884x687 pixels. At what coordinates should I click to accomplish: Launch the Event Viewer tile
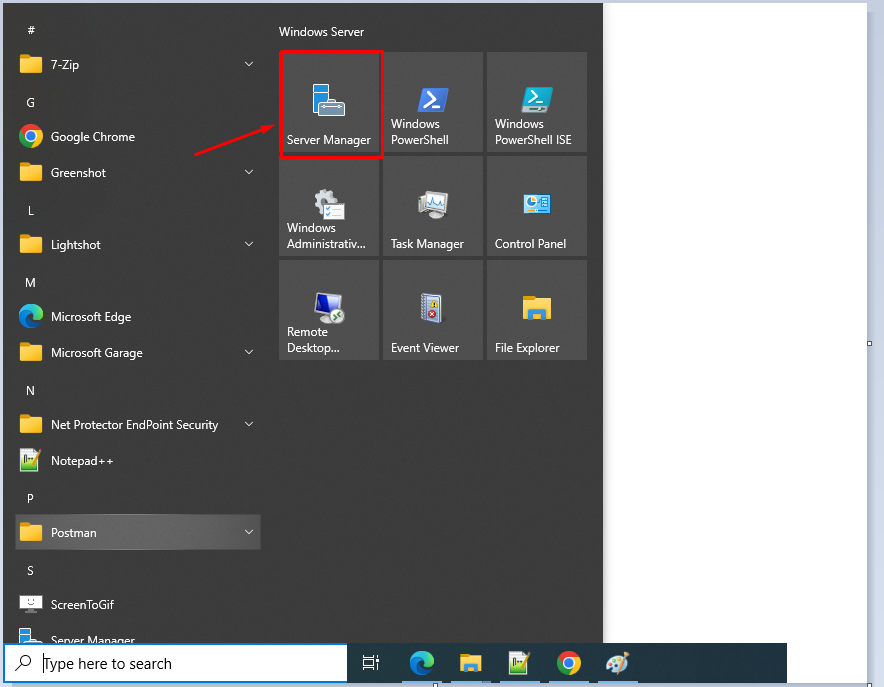tap(433, 311)
